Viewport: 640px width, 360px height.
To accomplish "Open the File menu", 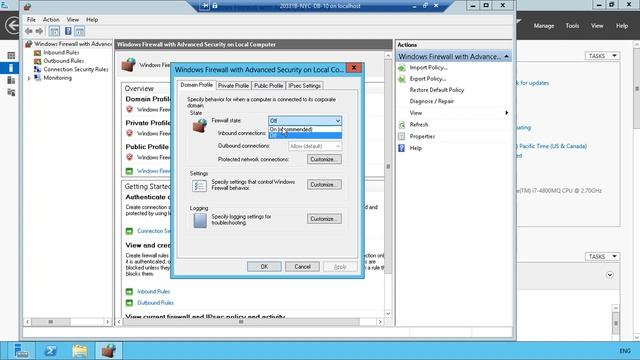I will [x=31, y=20].
